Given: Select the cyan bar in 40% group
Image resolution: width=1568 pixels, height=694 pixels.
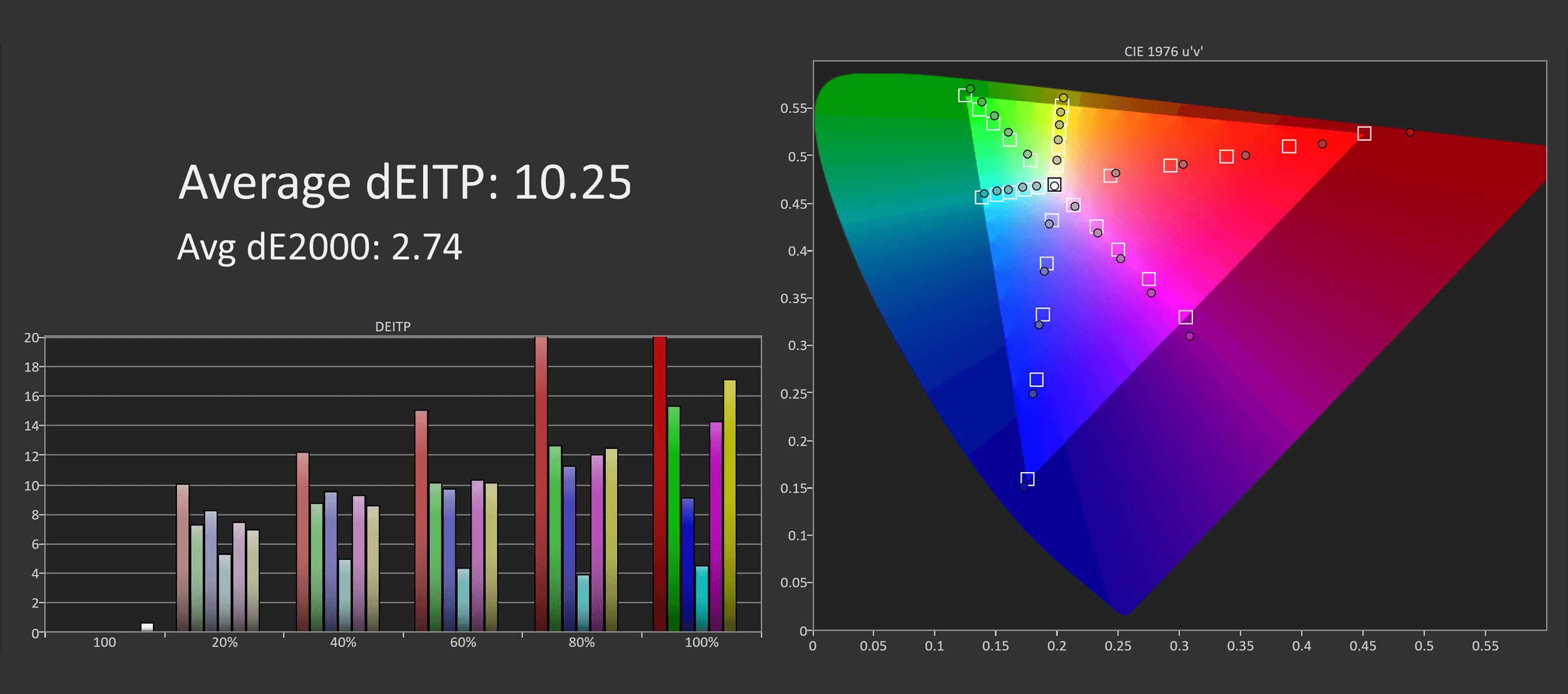Looking at the screenshot, I should (344, 595).
